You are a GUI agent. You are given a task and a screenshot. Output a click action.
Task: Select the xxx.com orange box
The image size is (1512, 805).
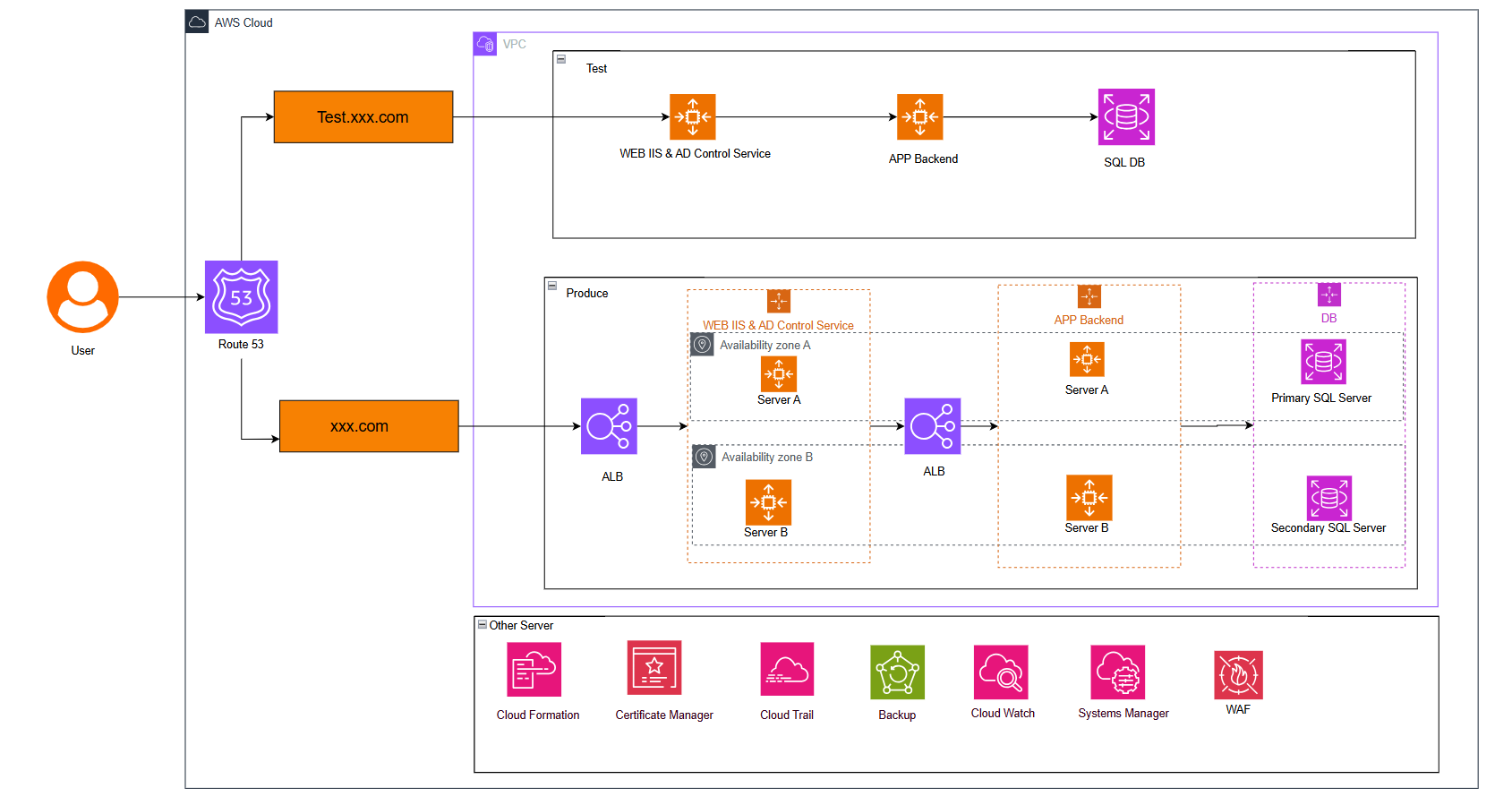click(369, 426)
